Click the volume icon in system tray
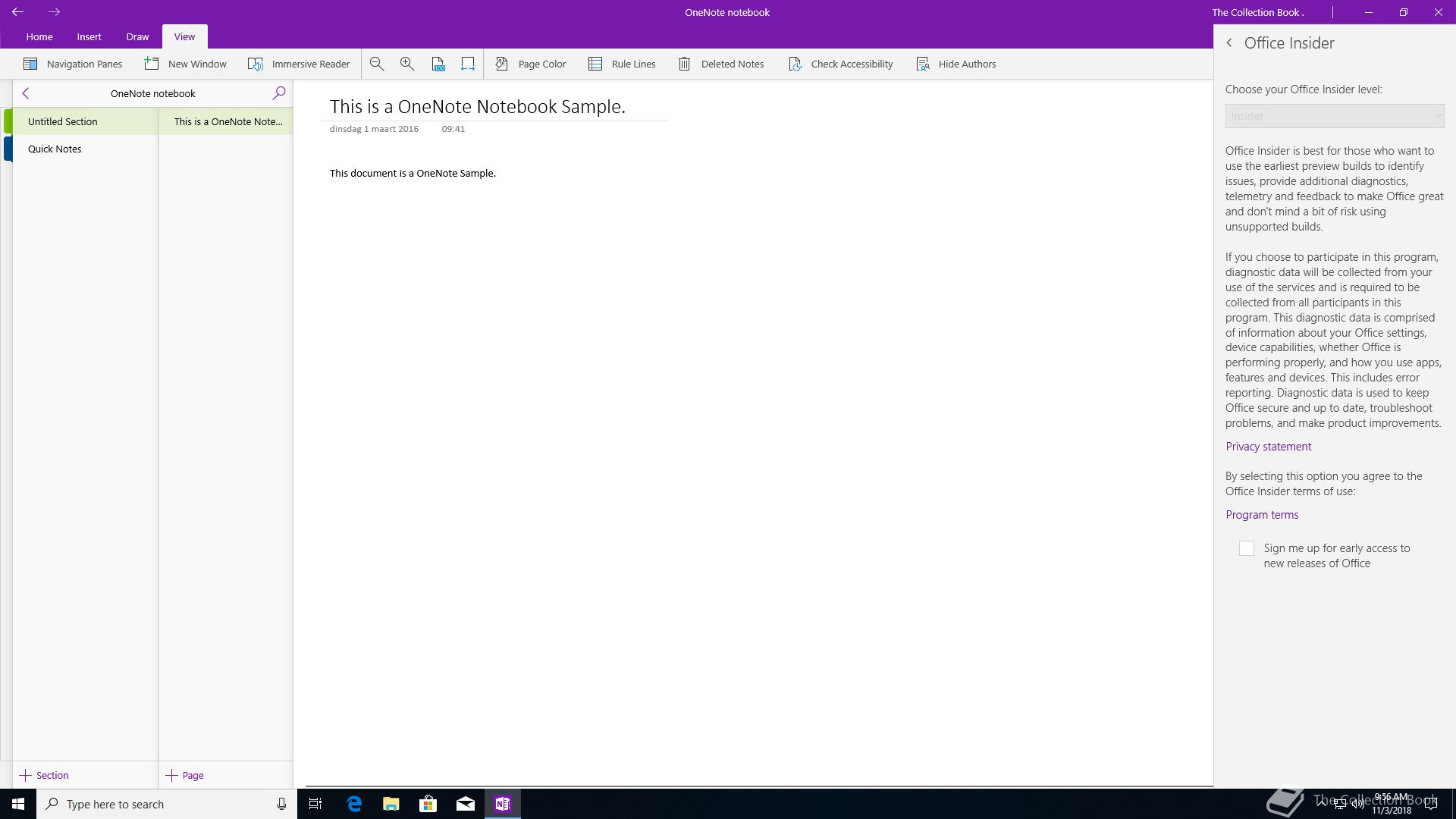Image resolution: width=1456 pixels, height=819 pixels. (1358, 805)
